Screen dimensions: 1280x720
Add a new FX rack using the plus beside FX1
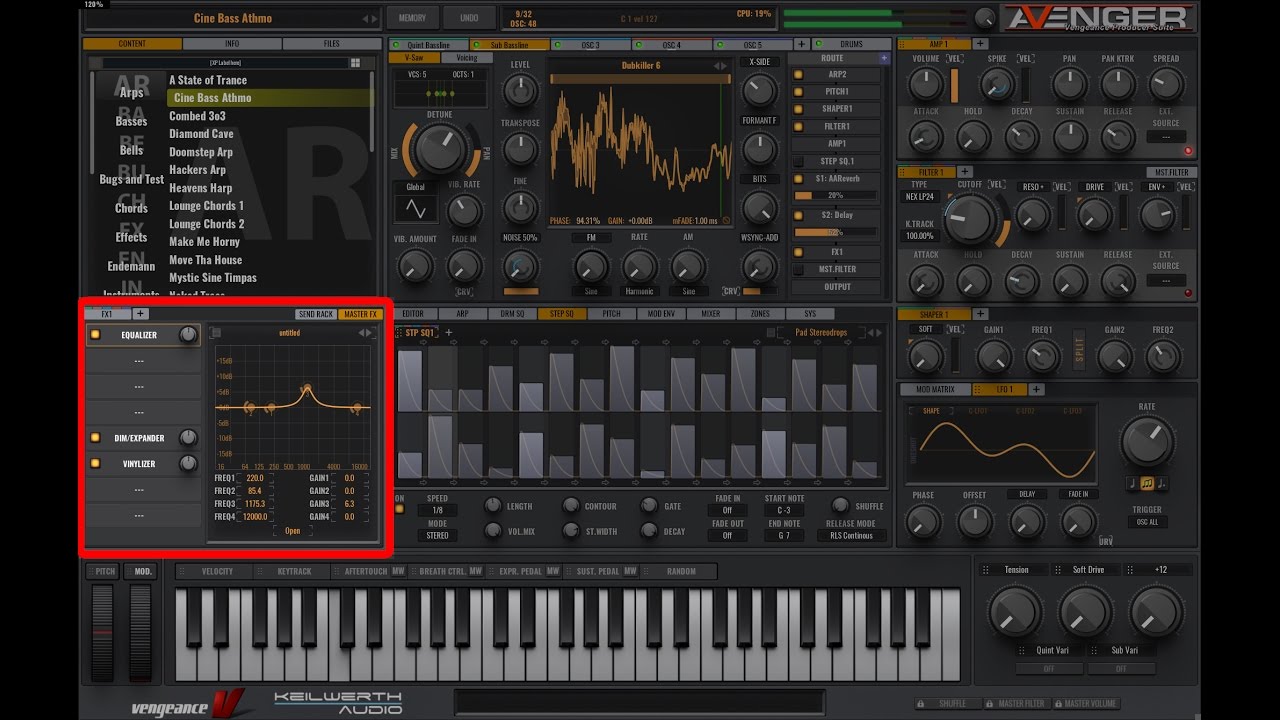coord(141,314)
